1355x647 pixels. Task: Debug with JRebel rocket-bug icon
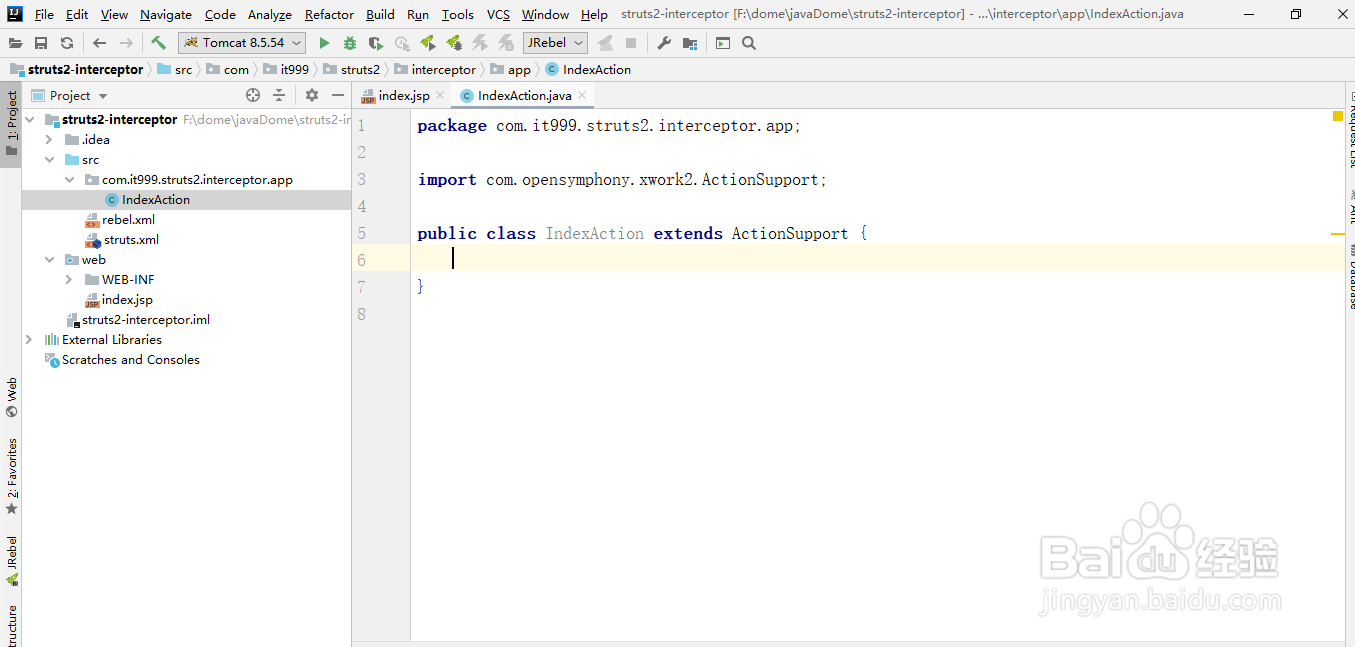pyautogui.click(x=454, y=43)
